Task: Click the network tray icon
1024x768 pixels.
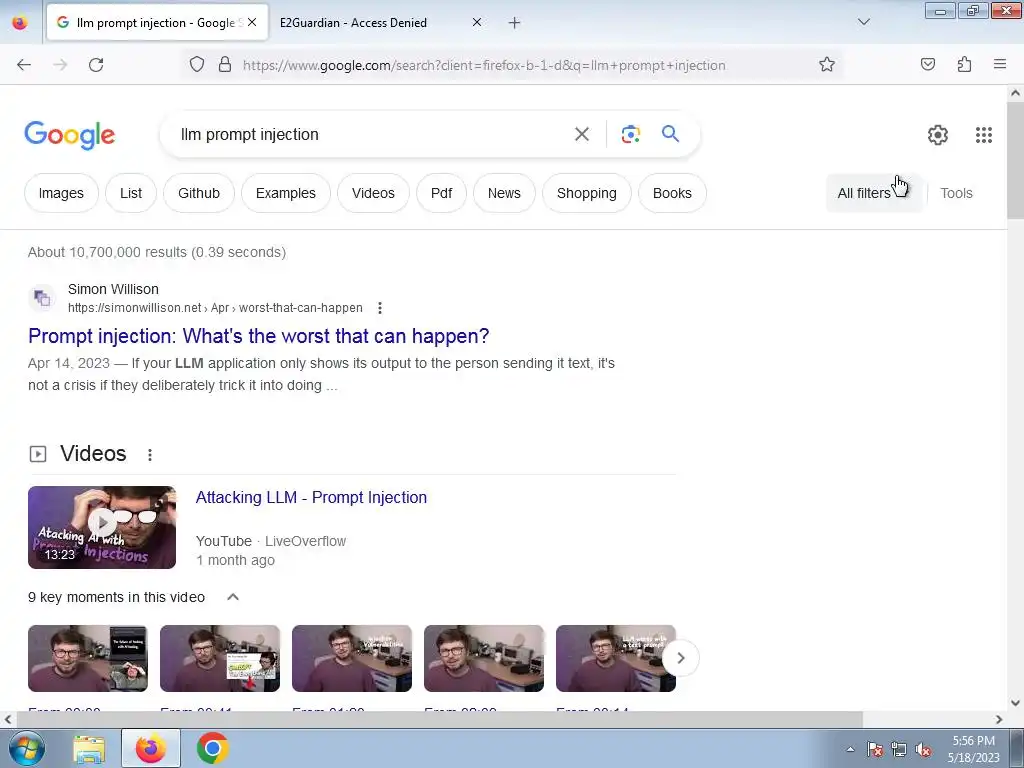Action: coord(899,750)
